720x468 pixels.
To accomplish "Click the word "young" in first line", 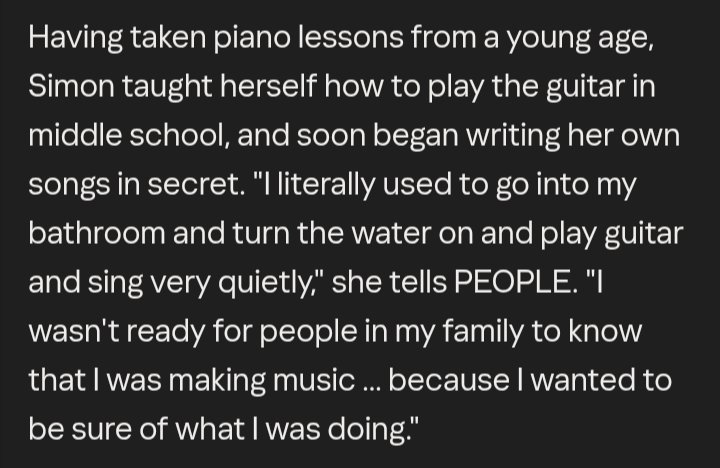I will (548, 40).
